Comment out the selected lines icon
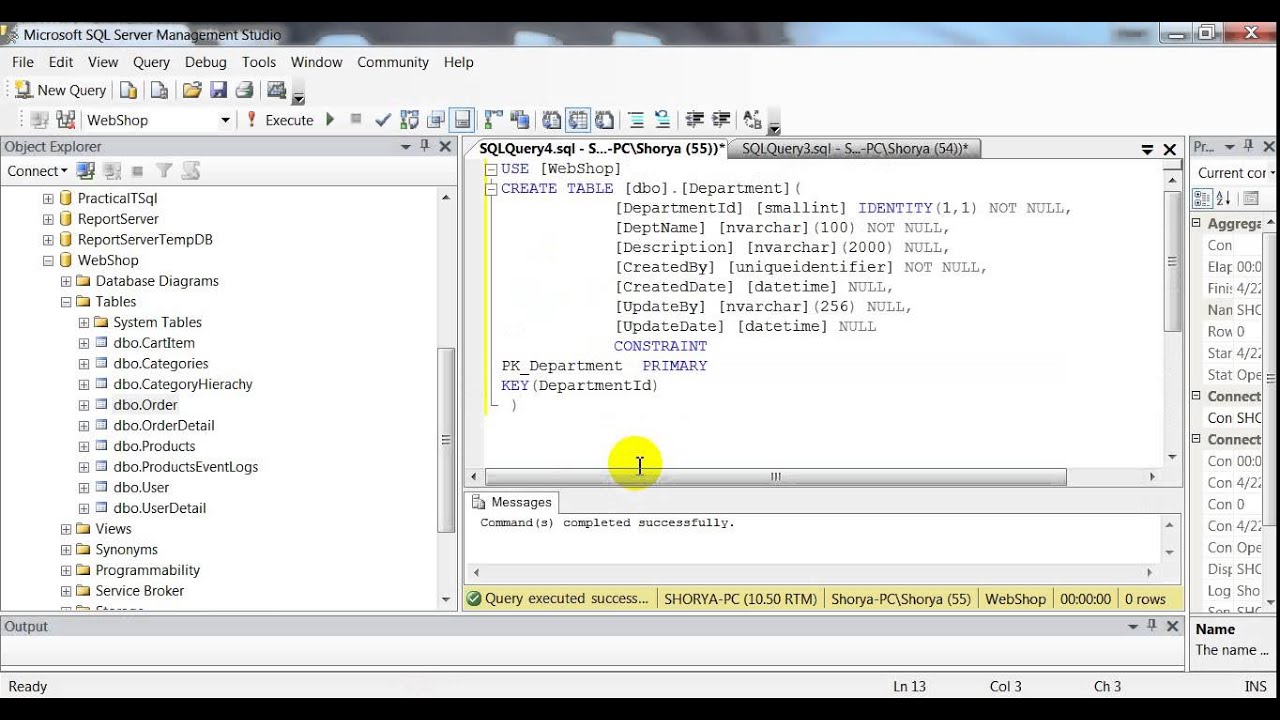This screenshot has width=1280, height=720. point(636,120)
